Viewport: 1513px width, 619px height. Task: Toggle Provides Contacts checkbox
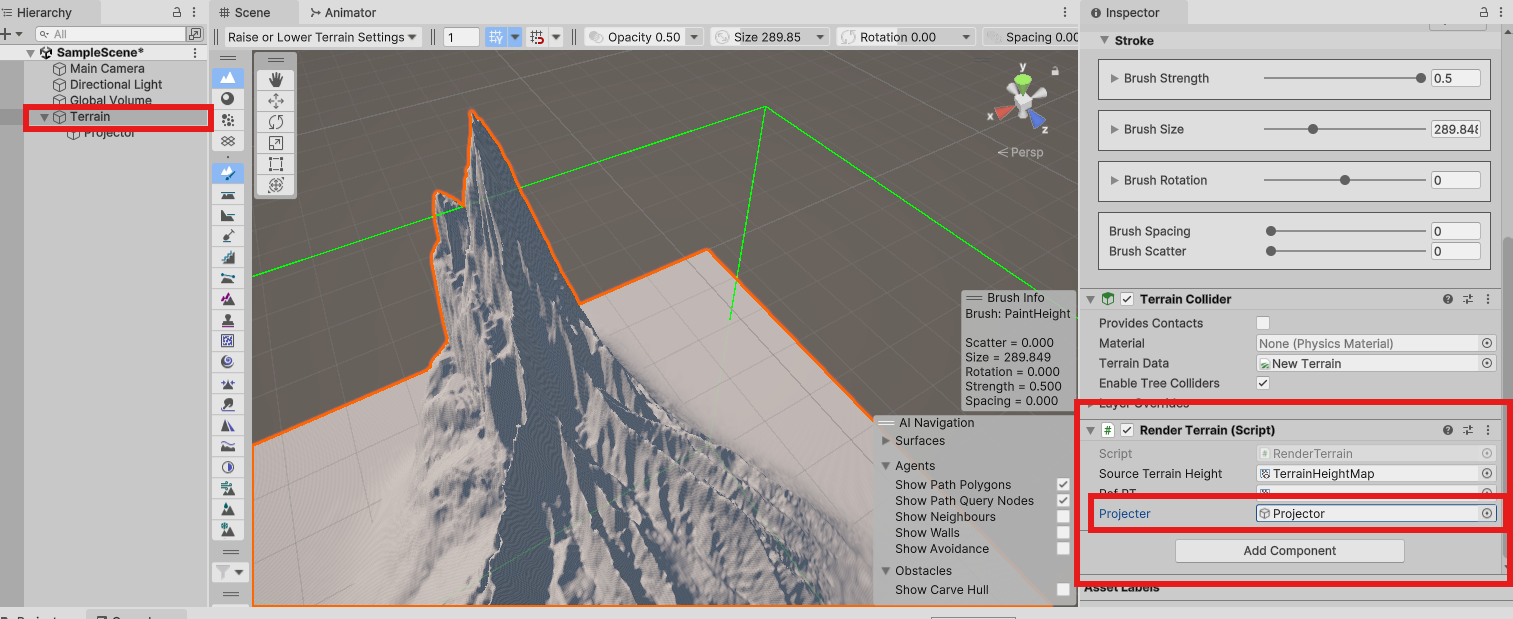tap(1263, 323)
